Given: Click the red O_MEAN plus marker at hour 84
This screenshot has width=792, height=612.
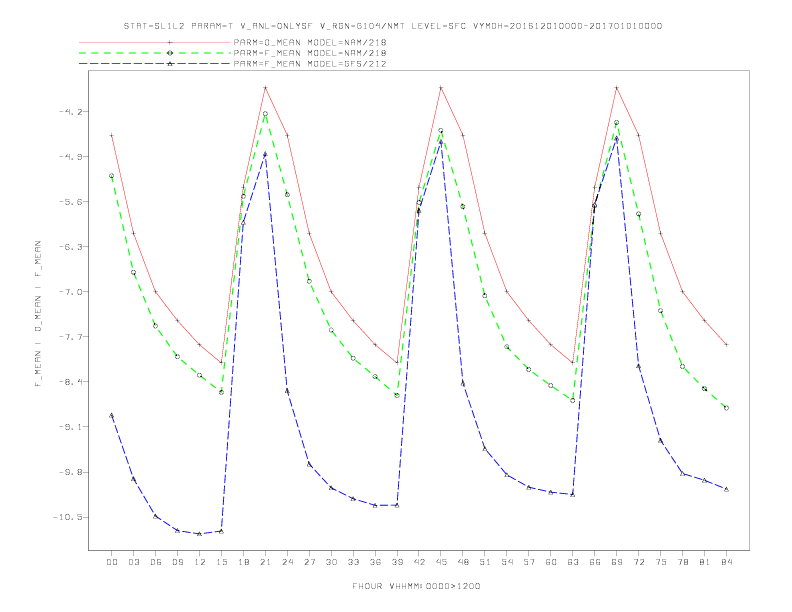Looking at the screenshot, I should [726, 344].
